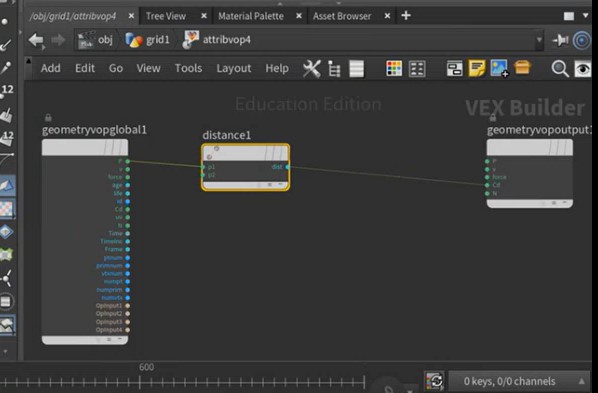598x393 pixels.
Task: Add a yellow sticky note
Action: (477, 69)
